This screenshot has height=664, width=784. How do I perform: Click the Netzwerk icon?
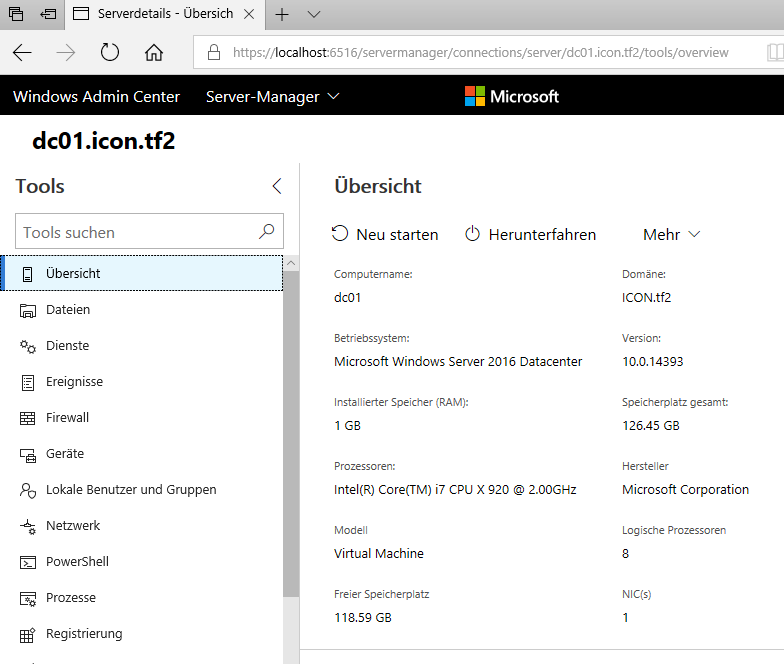[28, 526]
